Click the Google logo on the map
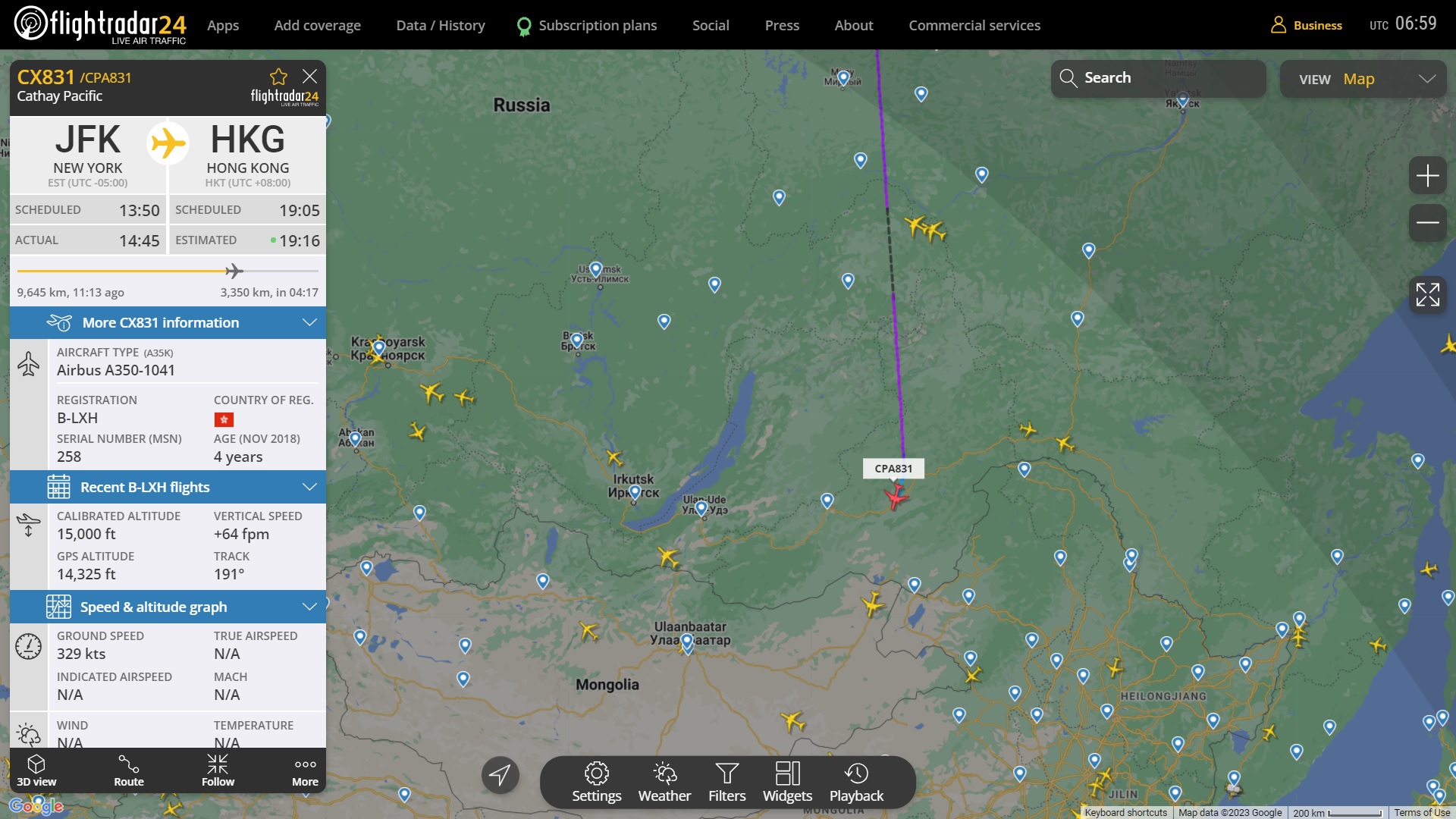The image size is (1456, 819). coord(36,805)
